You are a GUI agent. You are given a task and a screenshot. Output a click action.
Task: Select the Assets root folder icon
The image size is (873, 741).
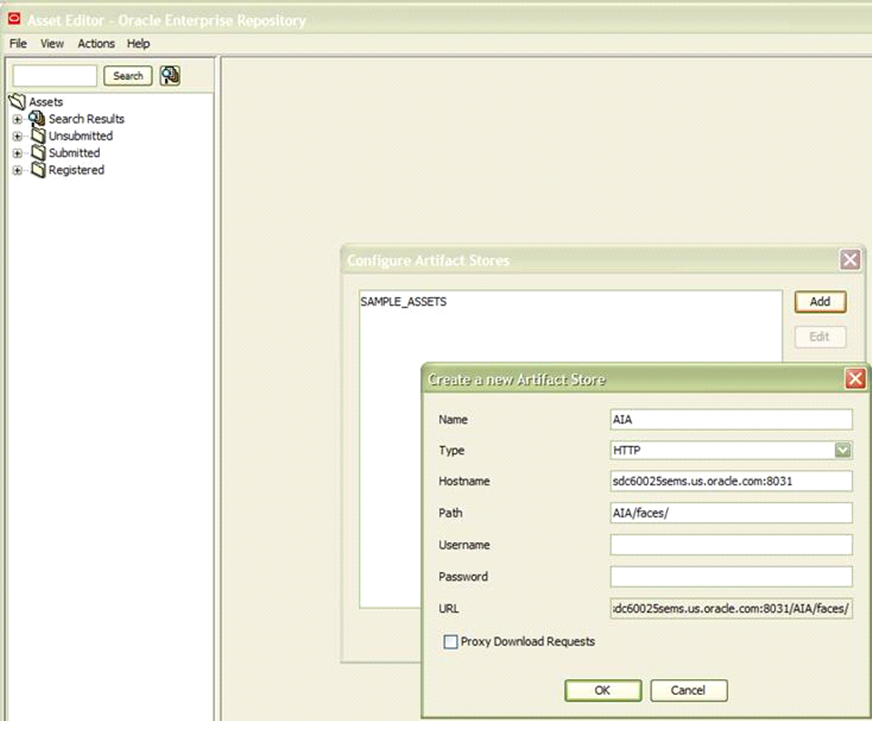tap(17, 101)
